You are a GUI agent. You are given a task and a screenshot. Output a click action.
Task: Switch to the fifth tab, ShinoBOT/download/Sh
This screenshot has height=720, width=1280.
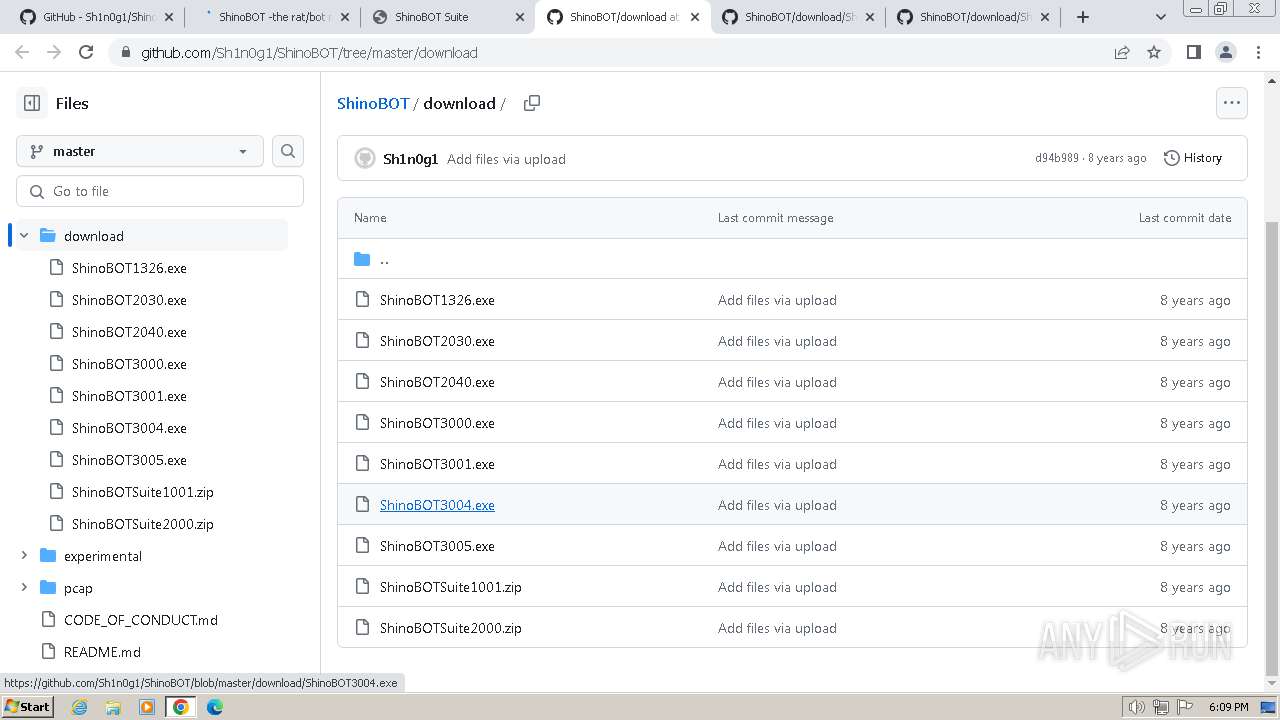797,17
